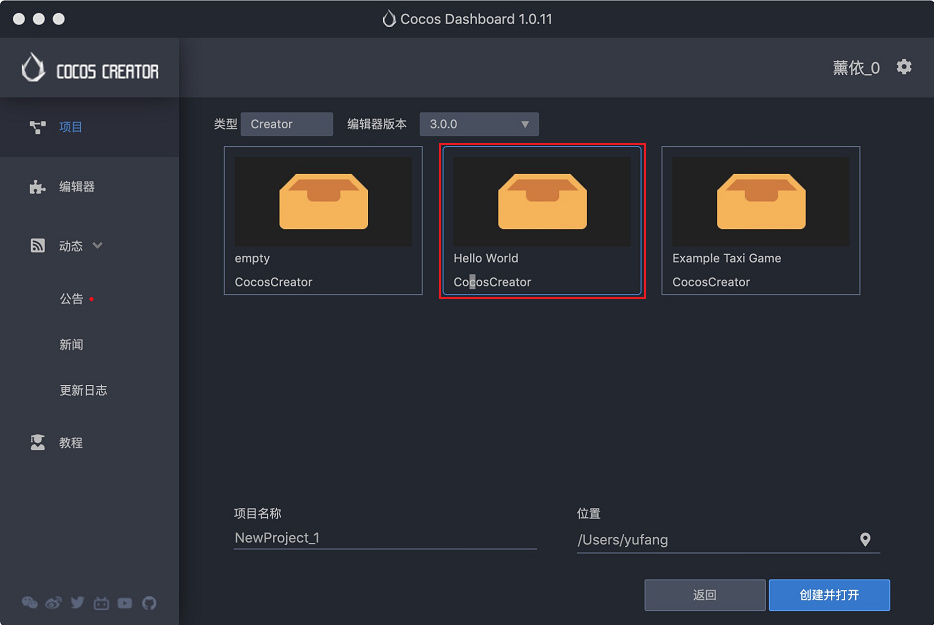This screenshot has height=625, width=934.
Task: Expand the 动态 sidebar section chevron
Action: [x=98, y=245]
